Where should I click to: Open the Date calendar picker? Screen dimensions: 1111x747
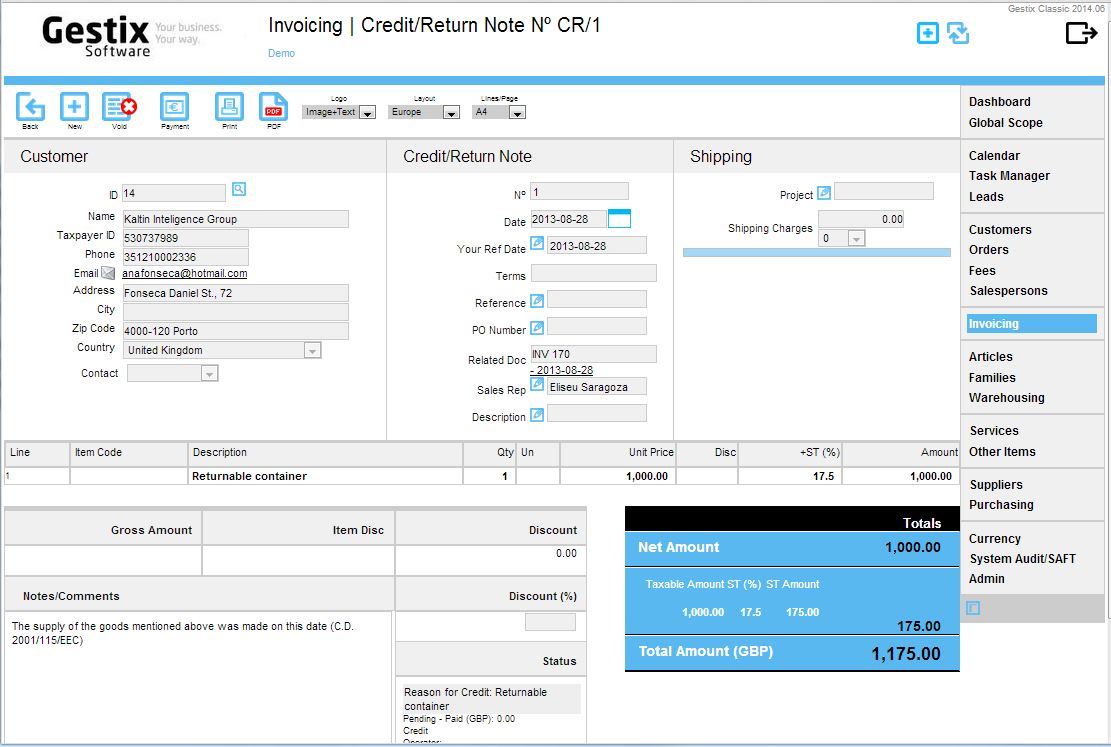(x=619, y=218)
